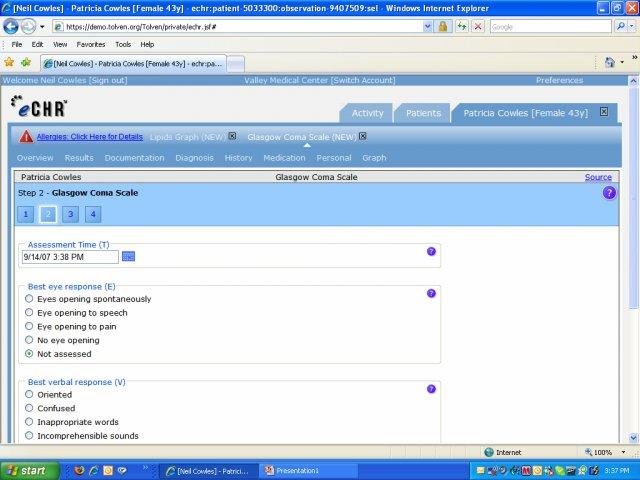Select 'Eyes opening spontaneously' option
Viewport: 640px width, 480px height.
point(29,299)
